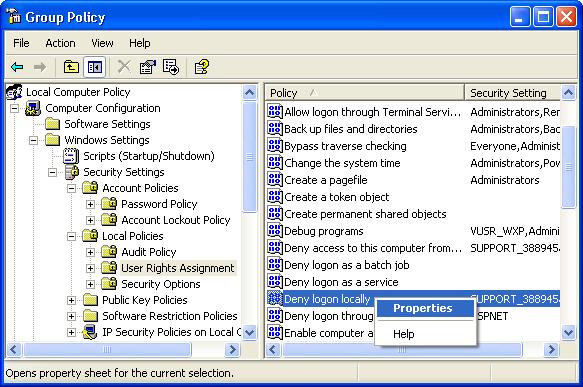Select Software Restriction Policies in the tree
This screenshot has height=387, width=583.
click(x=170, y=316)
